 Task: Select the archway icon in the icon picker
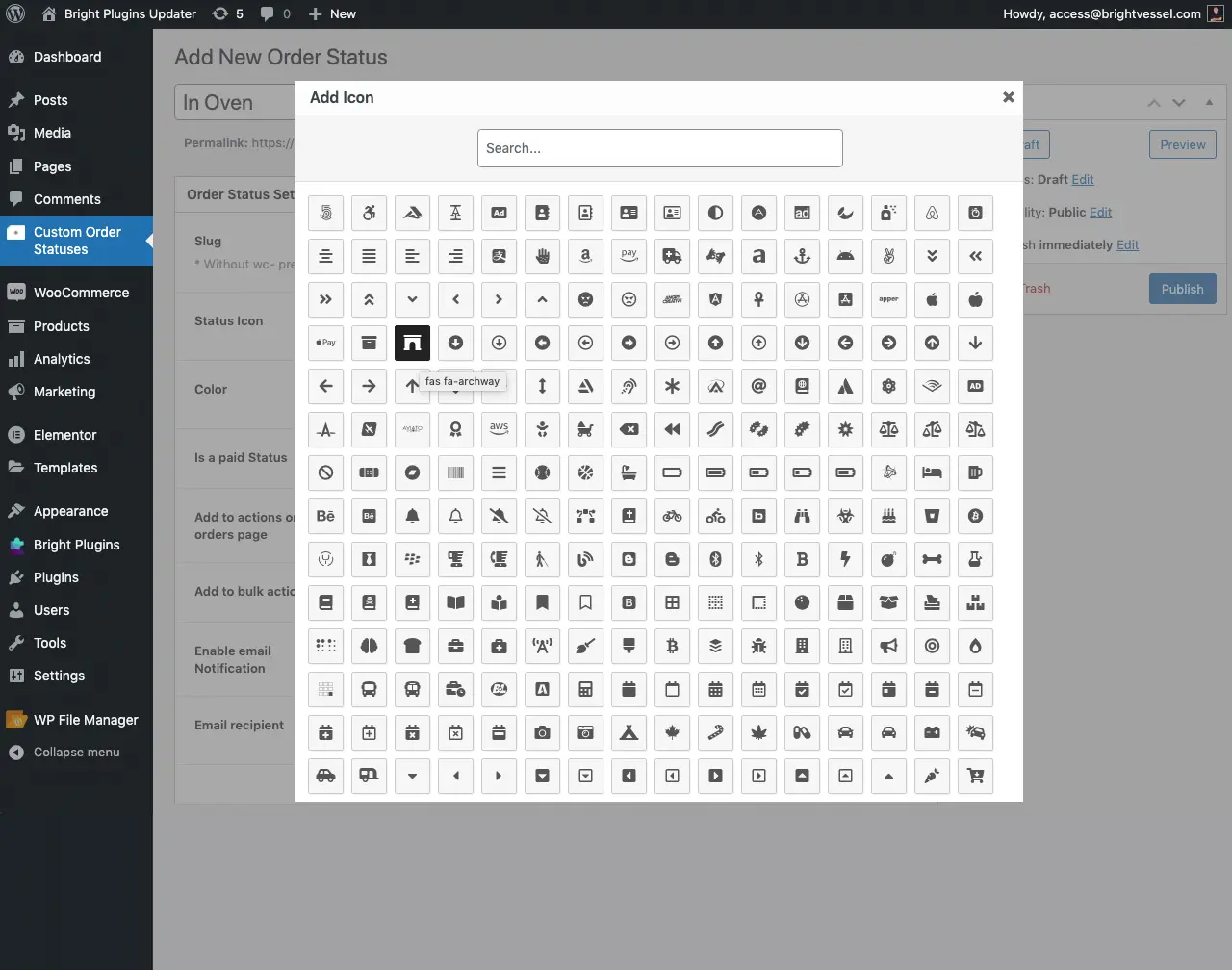(412, 343)
